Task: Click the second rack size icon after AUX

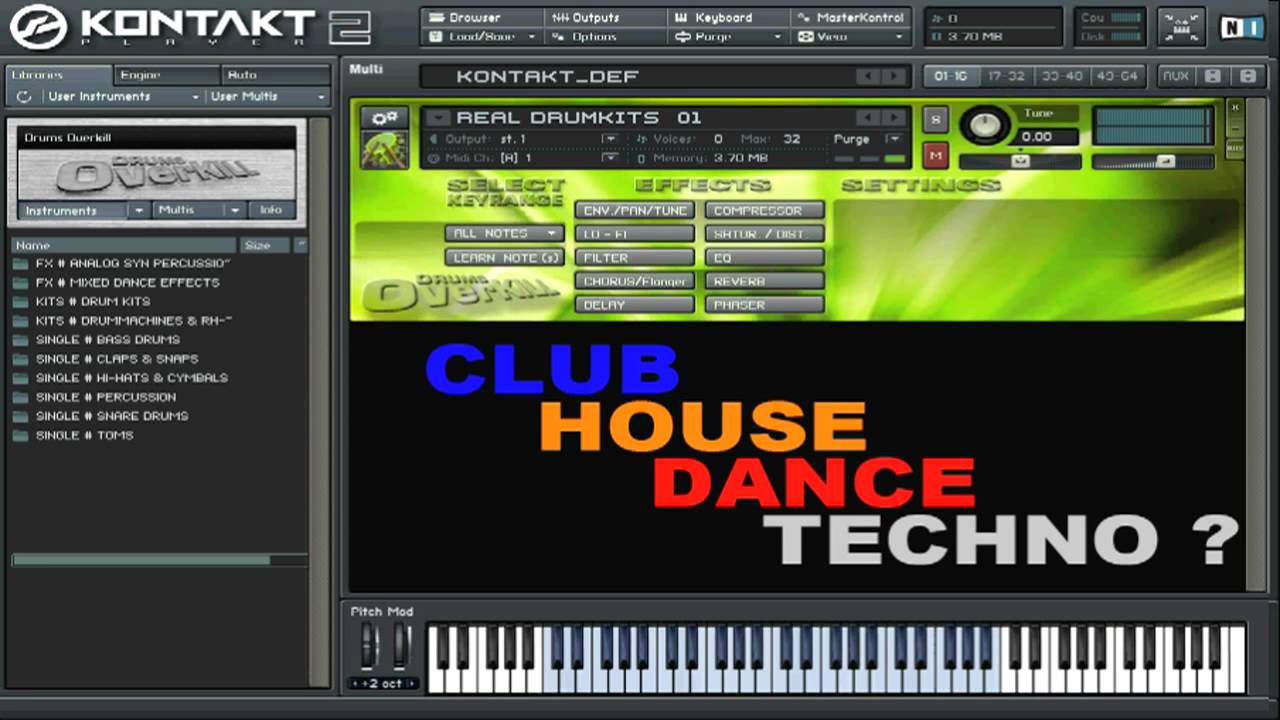Action: (1248, 76)
